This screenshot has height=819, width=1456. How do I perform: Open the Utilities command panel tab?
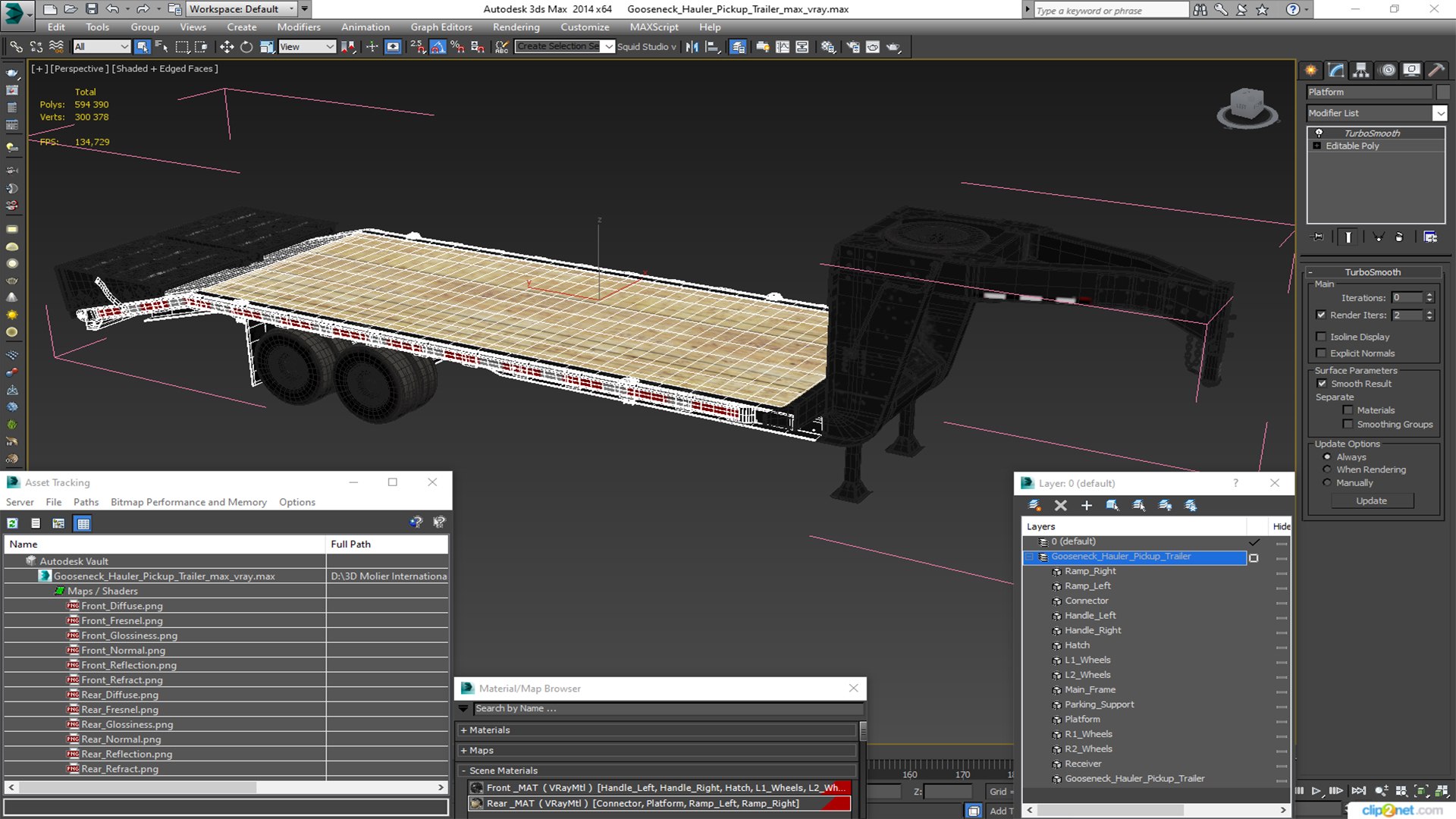coord(1436,71)
